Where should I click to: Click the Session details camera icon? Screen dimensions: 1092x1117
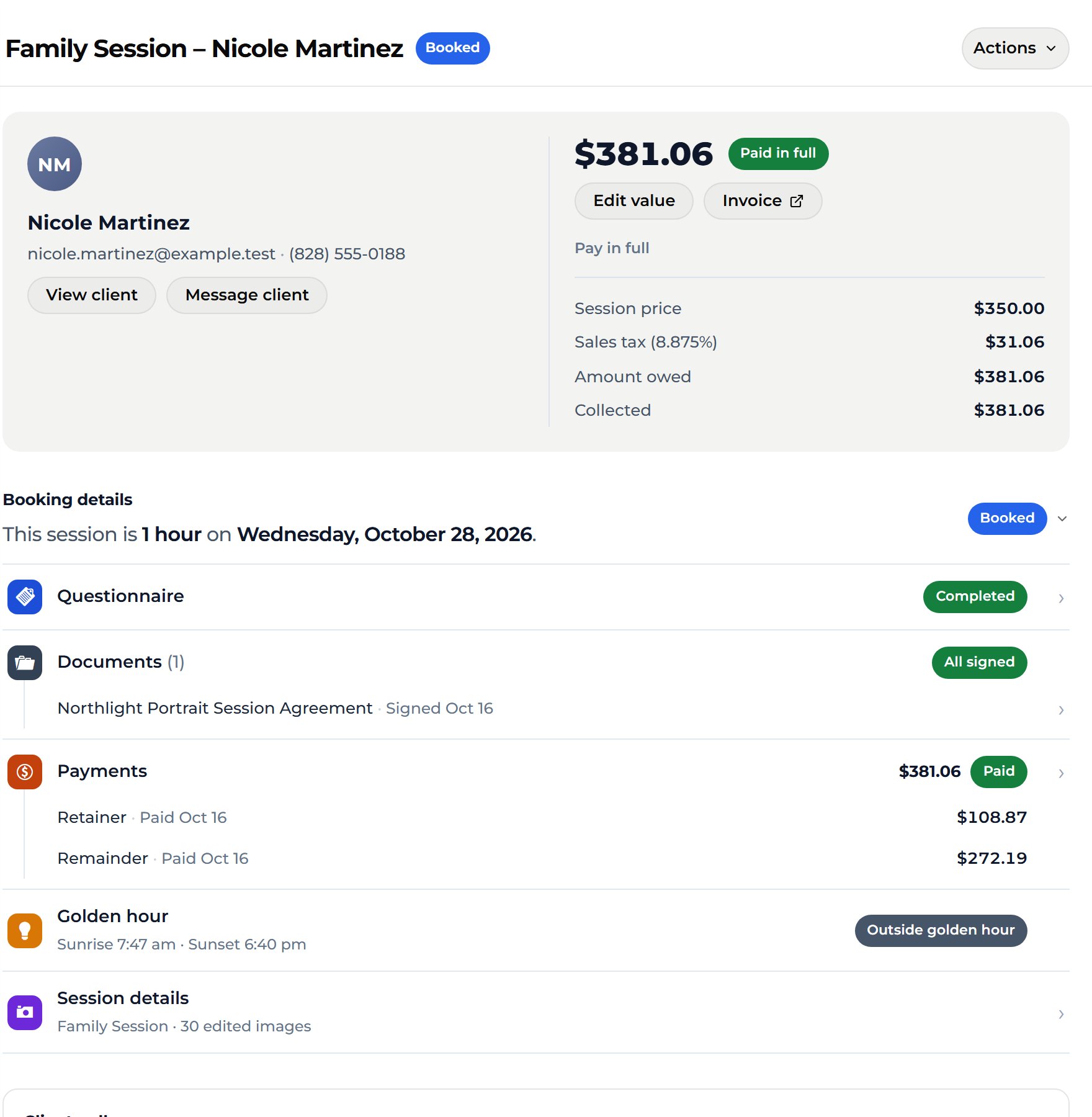tap(25, 1013)
